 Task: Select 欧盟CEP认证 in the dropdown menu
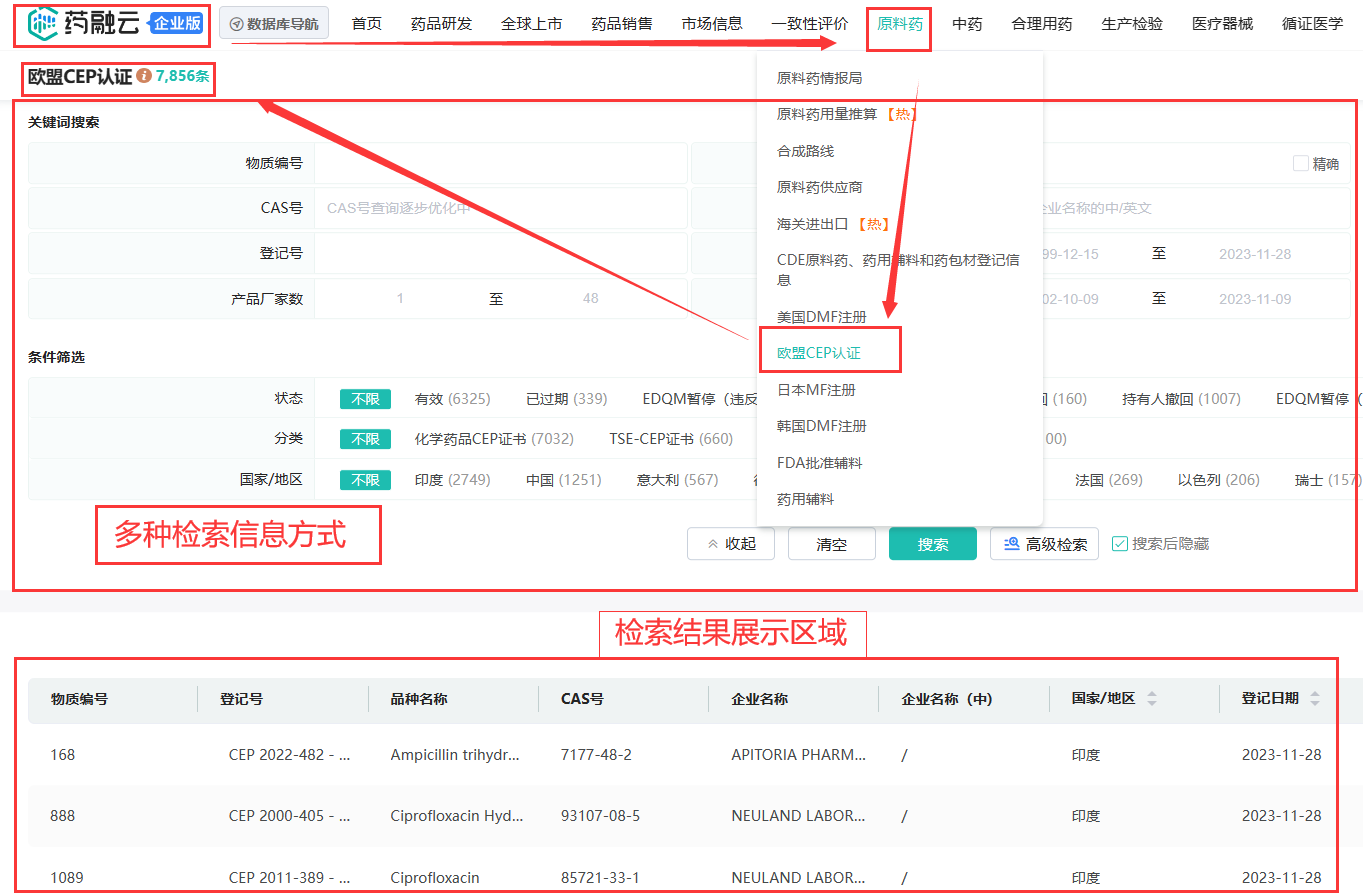819,353
